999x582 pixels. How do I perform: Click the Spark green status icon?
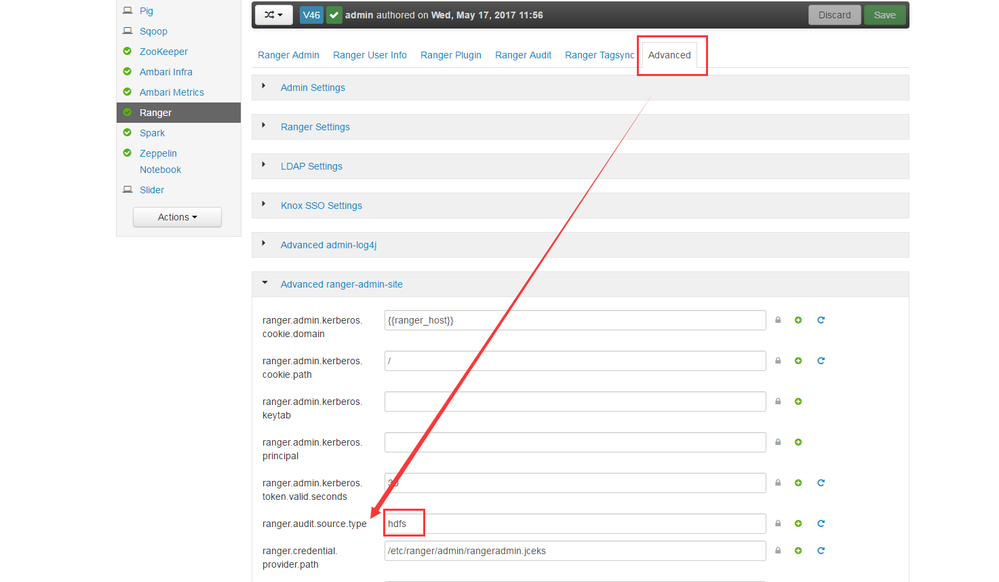tap(127, 133)
